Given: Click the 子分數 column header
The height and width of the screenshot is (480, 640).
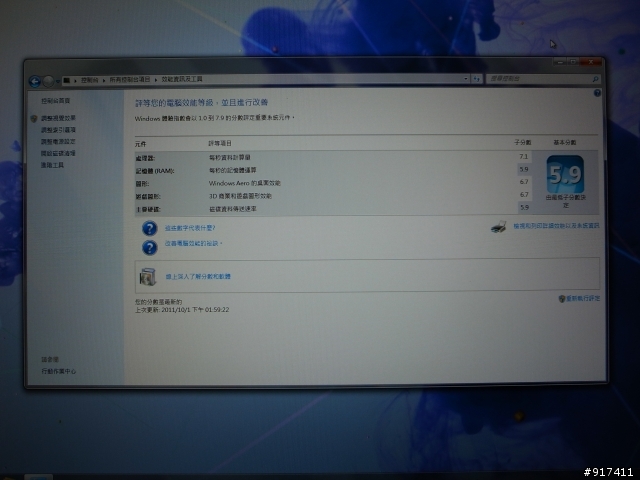Looking at the screenshot, I should coord(522,142).
